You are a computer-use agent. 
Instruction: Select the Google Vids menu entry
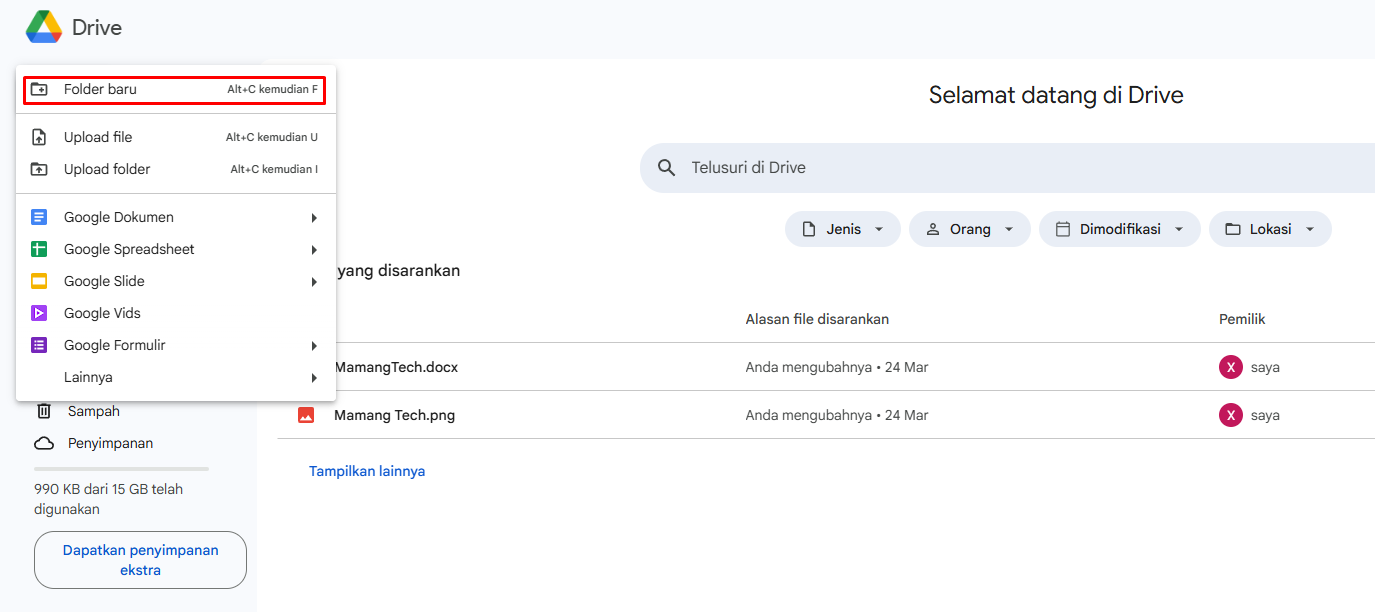point(175,313)
